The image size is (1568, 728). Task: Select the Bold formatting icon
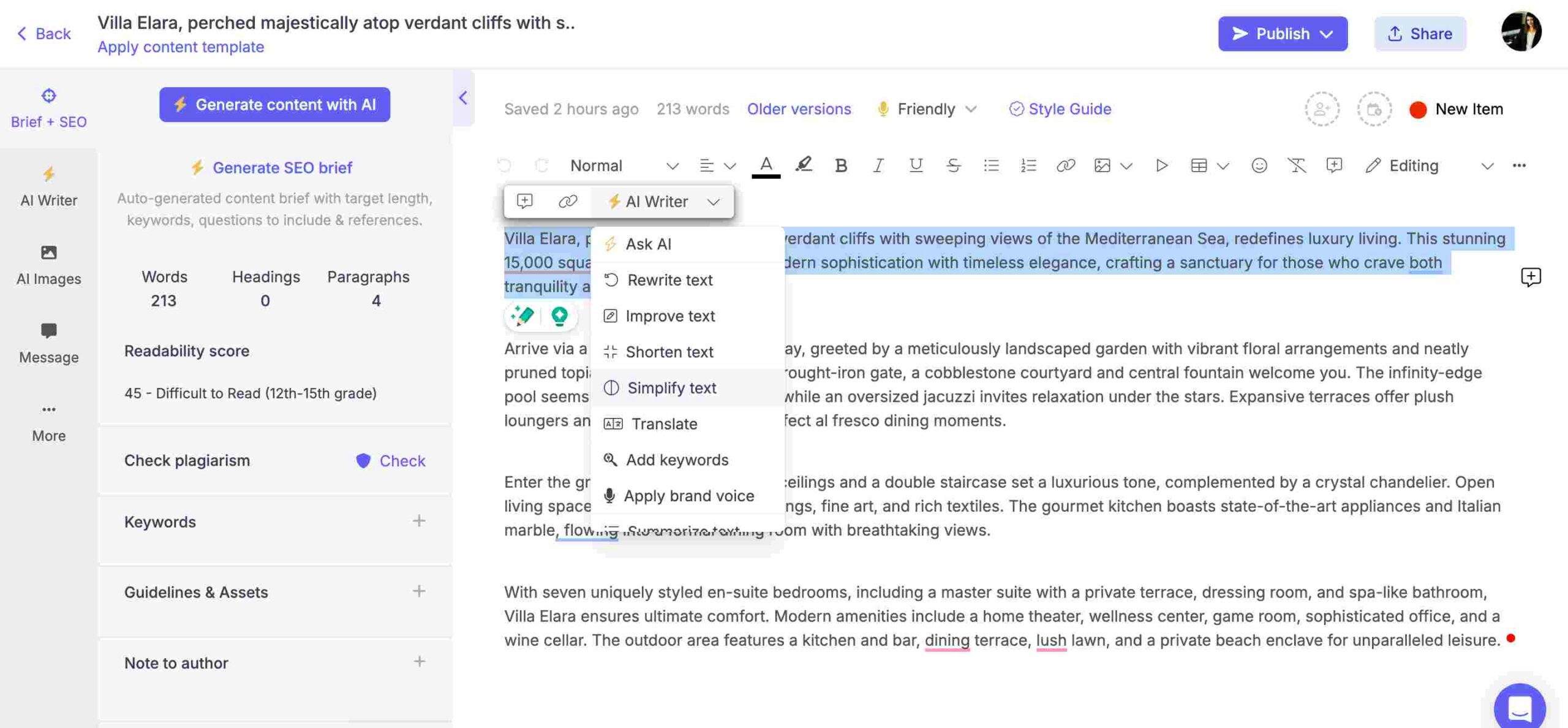click(840, 165)
